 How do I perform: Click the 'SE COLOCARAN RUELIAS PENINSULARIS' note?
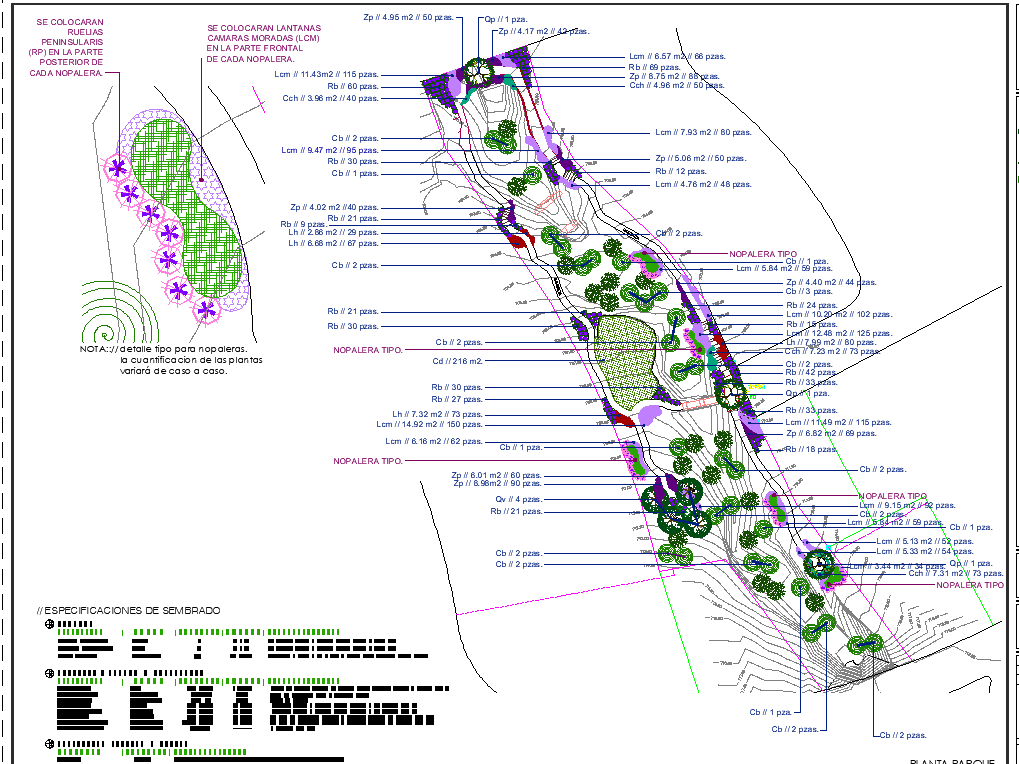68,47
